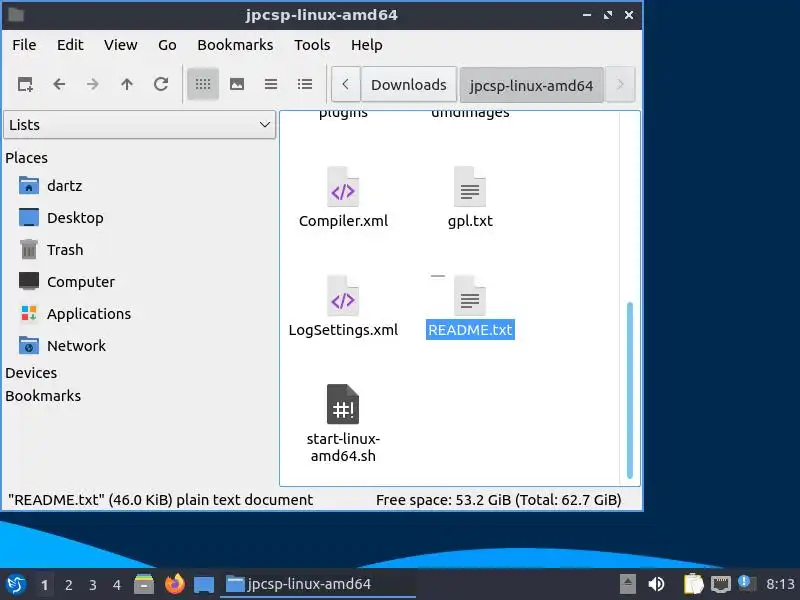Click the jpcsp-linux-amd64 path button
The height and width of the screenshot is (600, 800).
point(531,85)
